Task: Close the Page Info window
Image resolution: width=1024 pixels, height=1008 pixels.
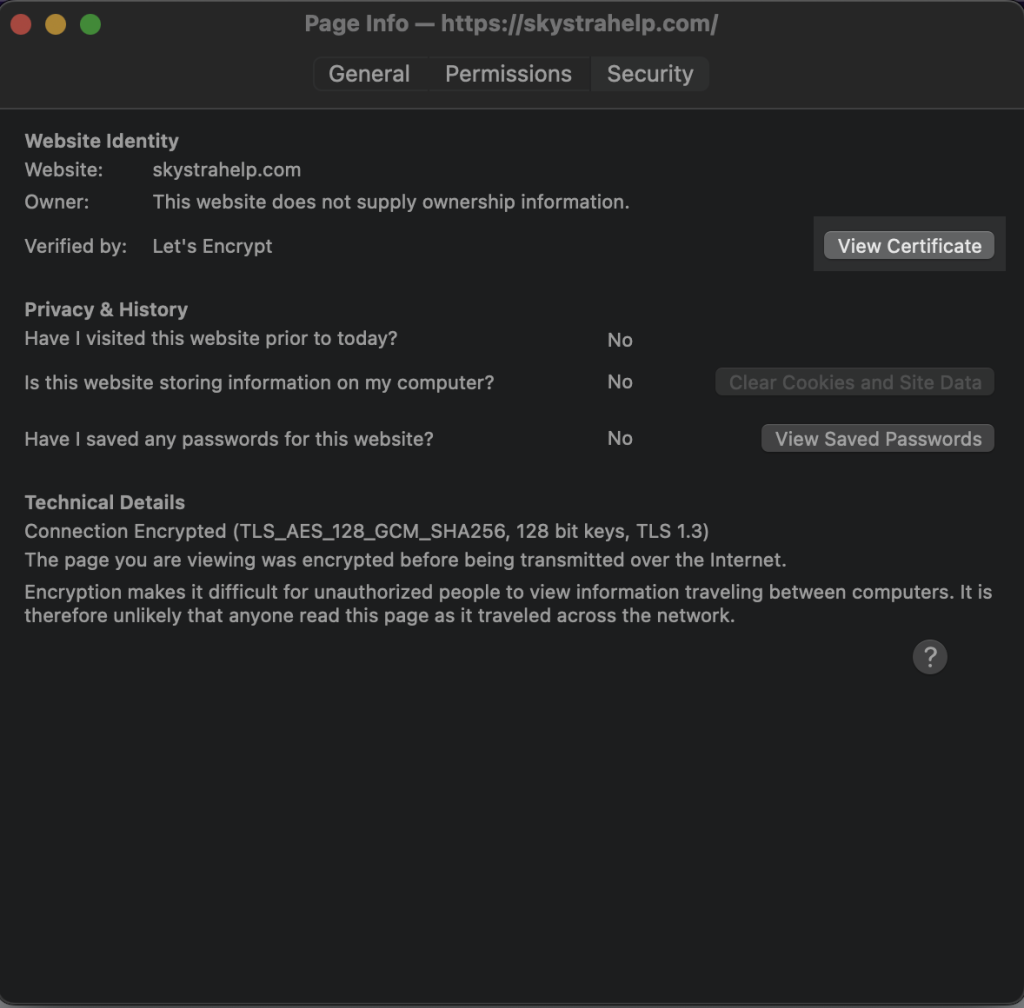Action: point(21,24)
